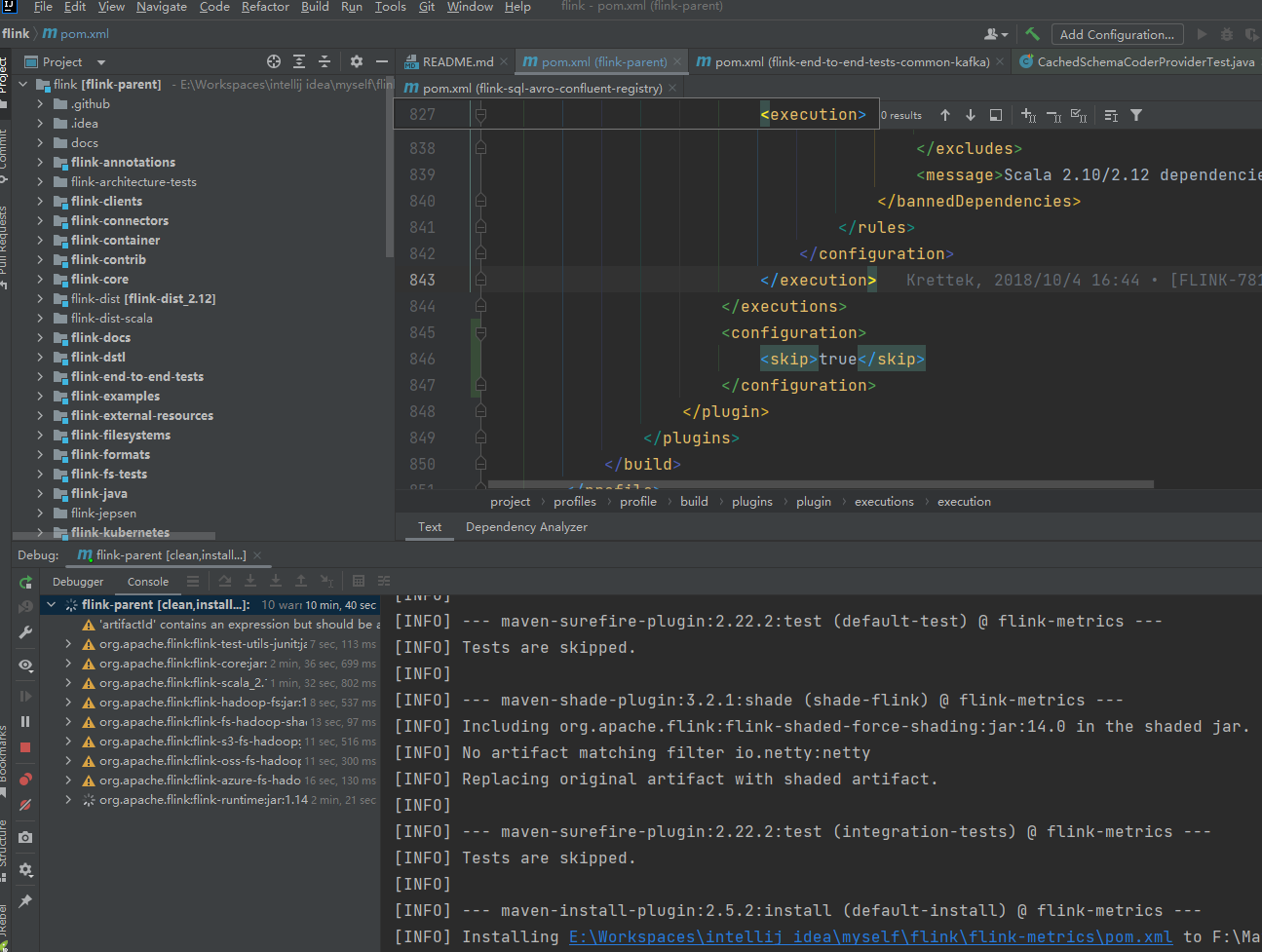This screenshot has width=1262, height=952.
Task: Close the pom.xml (flink-sql-avro-confluent-registry) tab
Action: [x=672, y=88]
